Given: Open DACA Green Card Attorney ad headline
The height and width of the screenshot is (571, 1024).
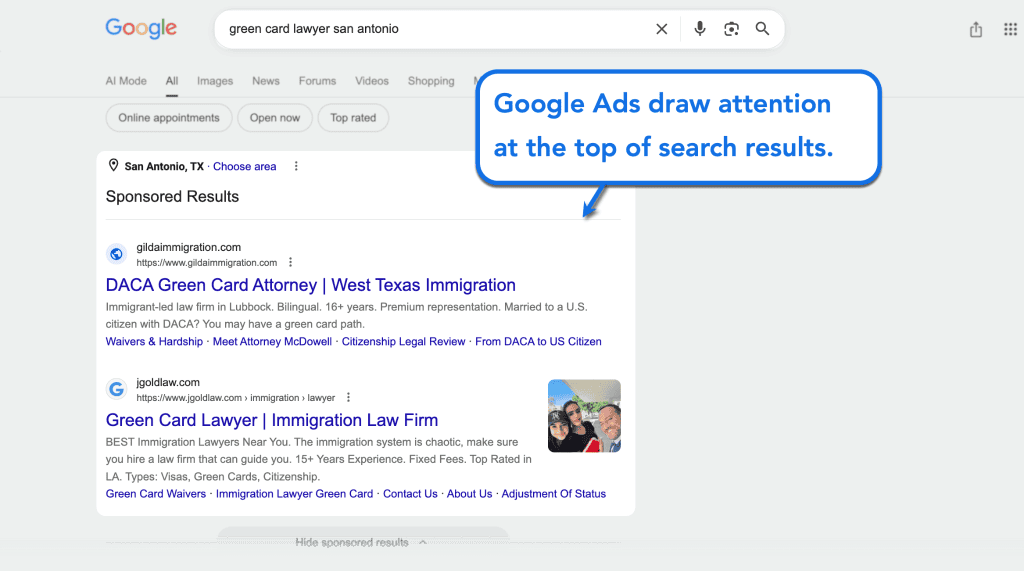Looking at the screenshot, I should pos(311,285).
